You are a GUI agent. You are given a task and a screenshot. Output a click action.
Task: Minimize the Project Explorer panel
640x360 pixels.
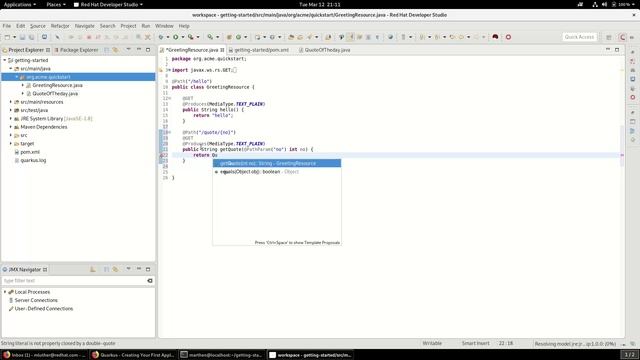coord(139,49)
